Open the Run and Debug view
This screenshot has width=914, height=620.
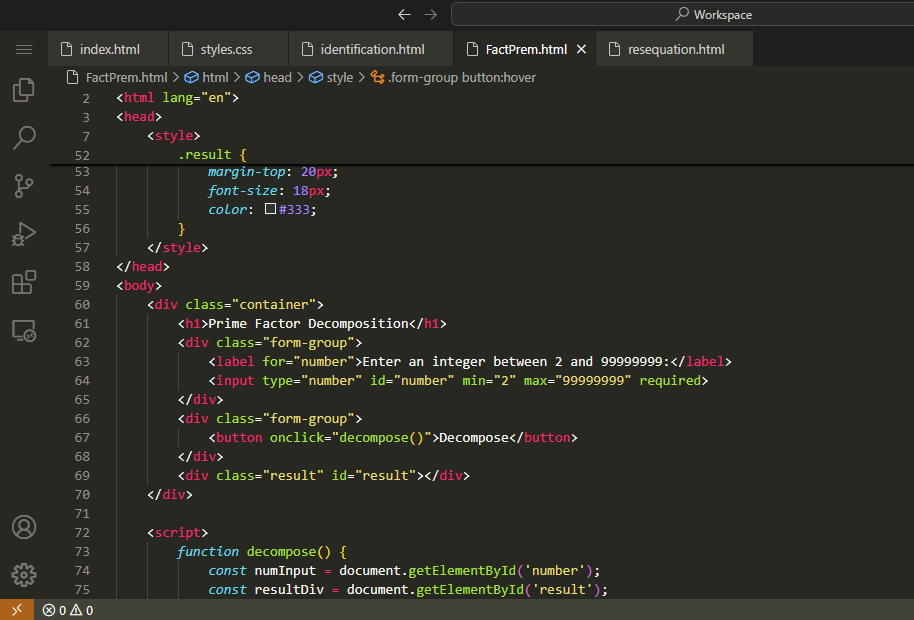[24, 234]
